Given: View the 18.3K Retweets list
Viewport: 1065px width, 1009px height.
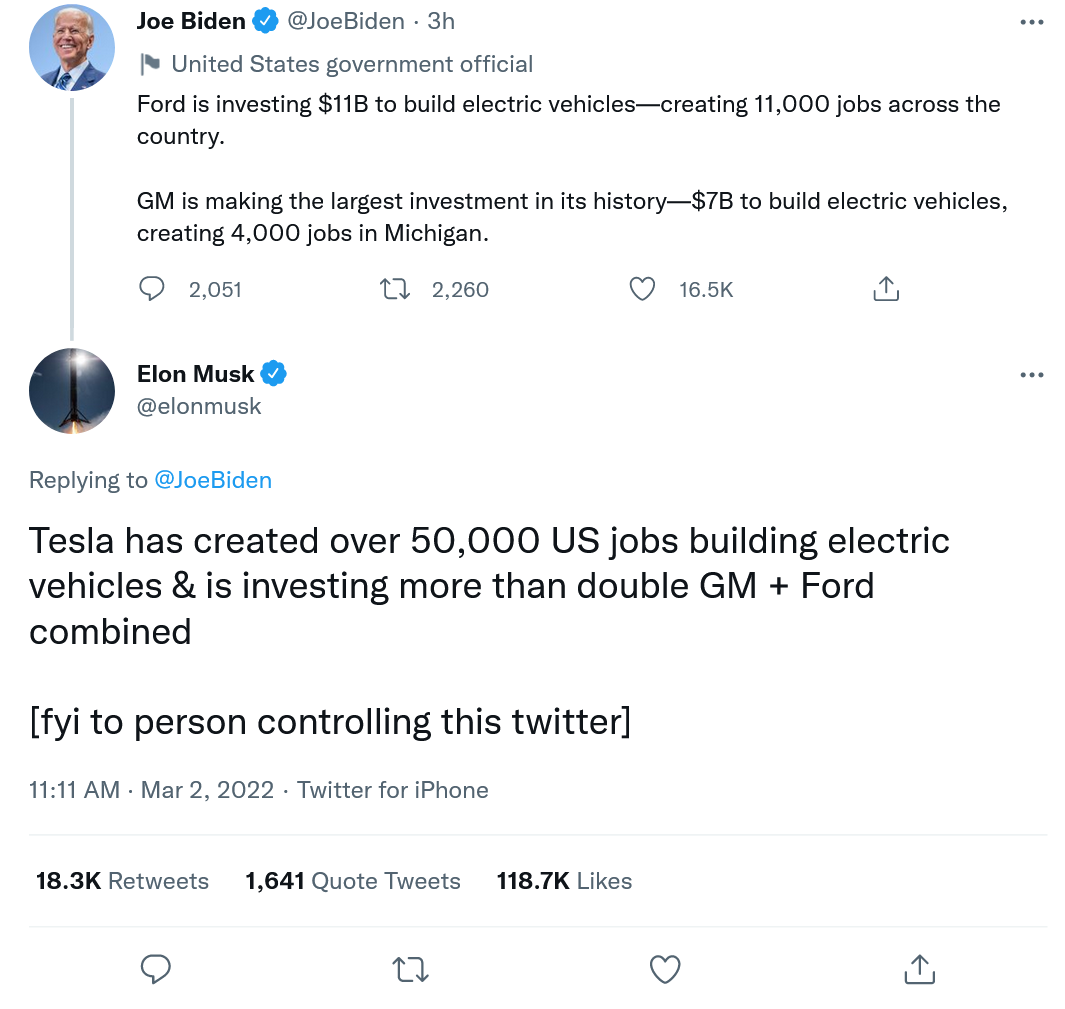Looking at the screenshot, I should click(x=122, y=881).
